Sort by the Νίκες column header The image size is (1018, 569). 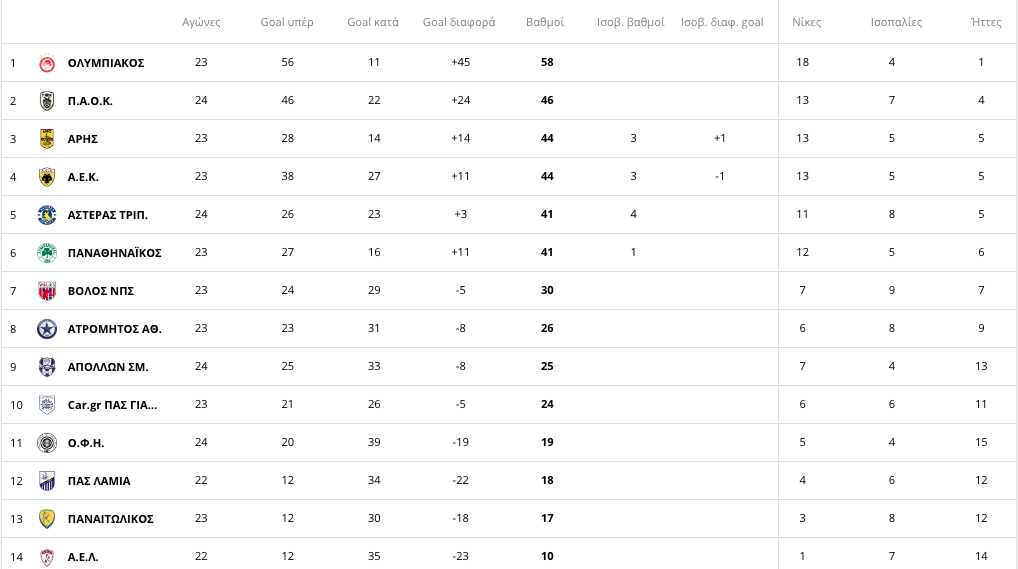(x=806, y=22)
